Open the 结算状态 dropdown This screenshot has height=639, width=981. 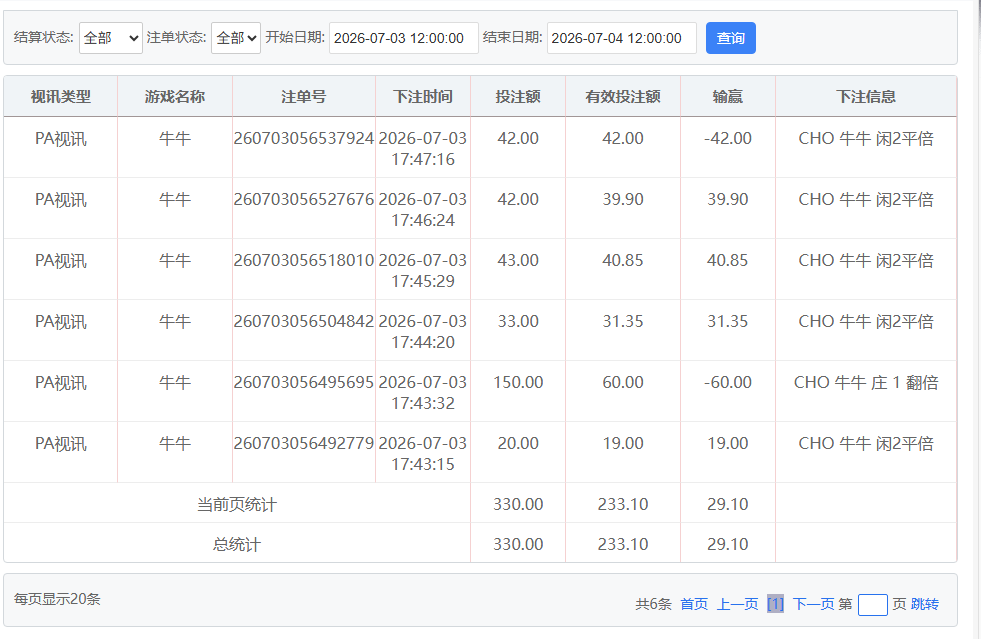point(111,38)
